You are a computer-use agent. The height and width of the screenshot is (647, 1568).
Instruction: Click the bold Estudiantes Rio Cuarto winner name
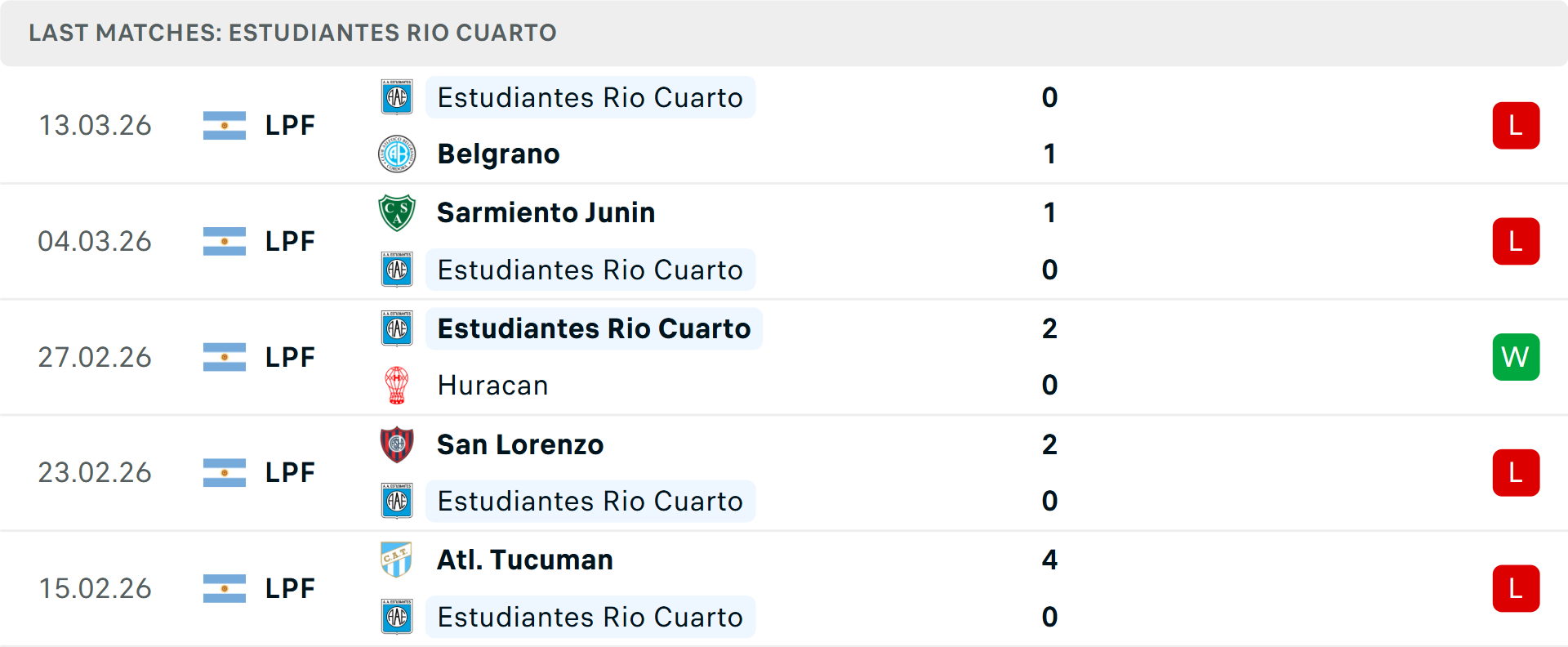(594, 328)
